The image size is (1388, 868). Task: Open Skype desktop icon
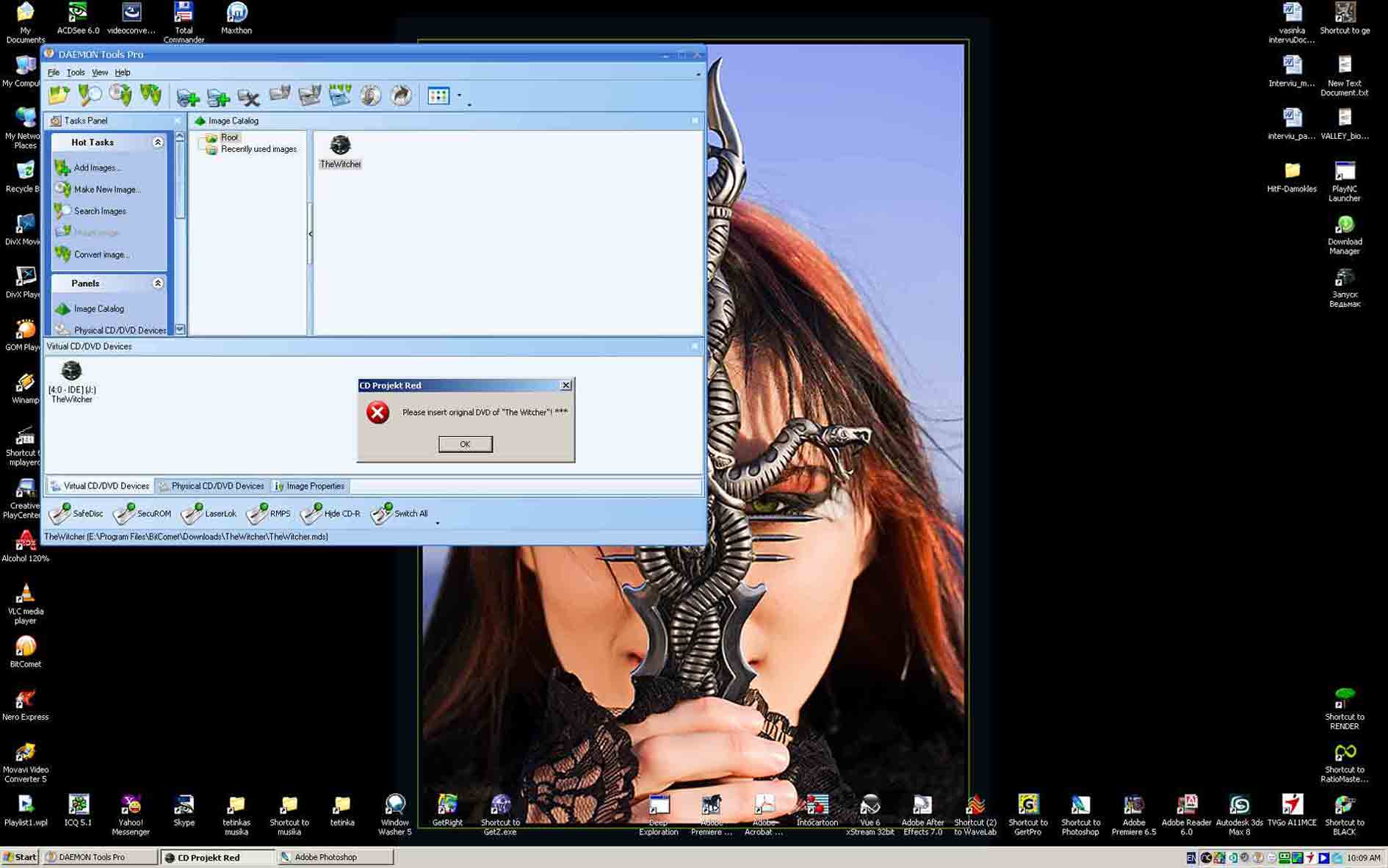click(x=184, y=811)
